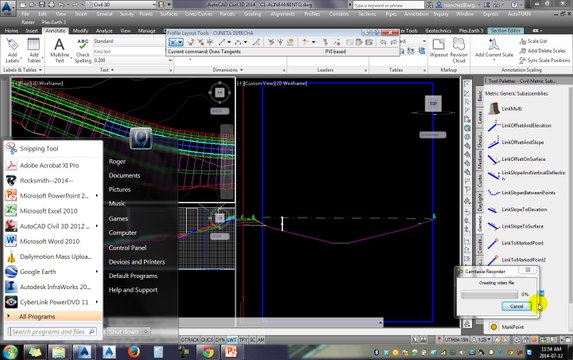The image size is (573, 360).
Task: Cancel the Camtasia Recorder video creation
Action: pyautogui.click(x=516, y=306)
